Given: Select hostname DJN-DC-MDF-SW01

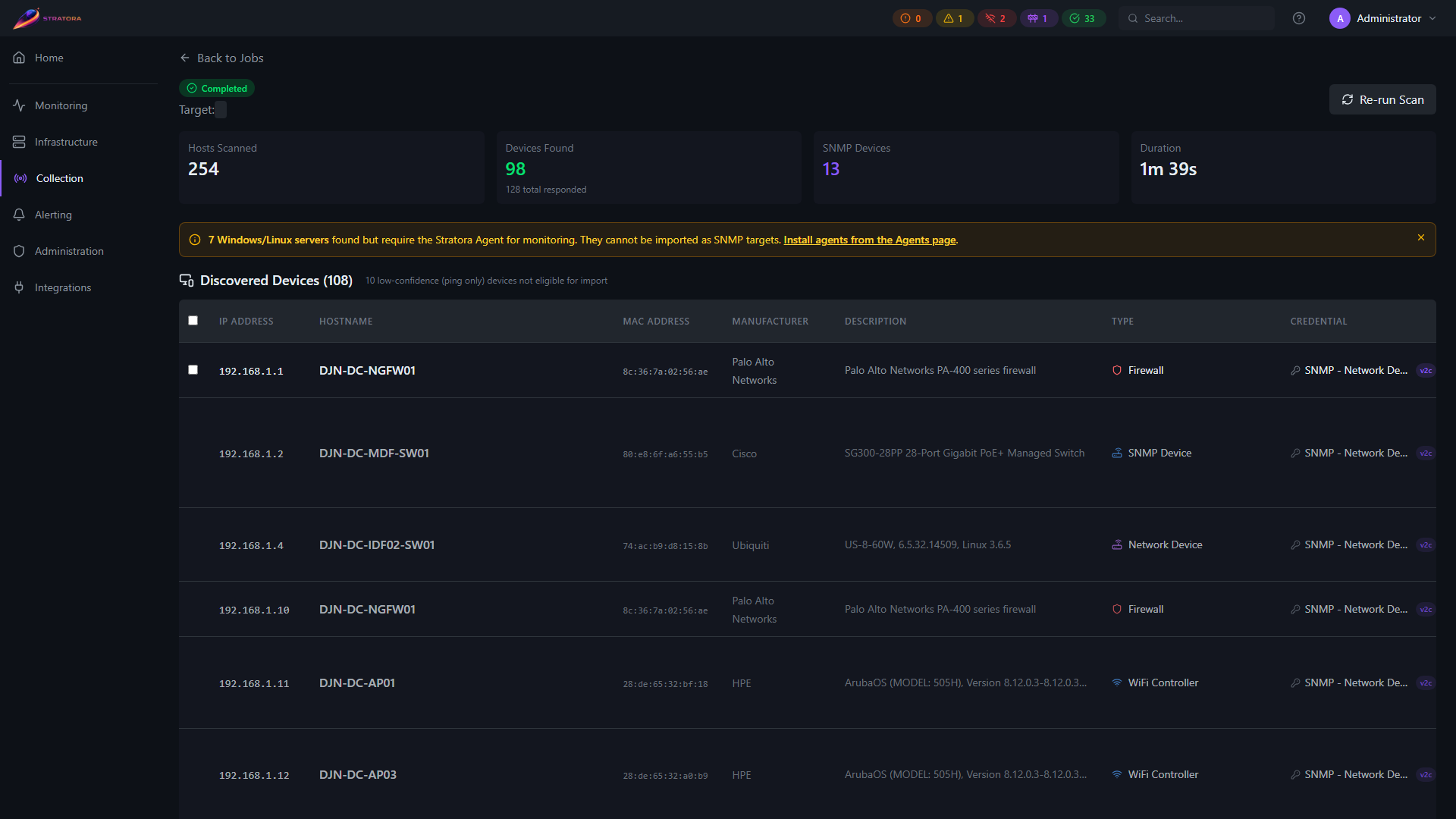Looking at the screenshot, I should (374, 453).
